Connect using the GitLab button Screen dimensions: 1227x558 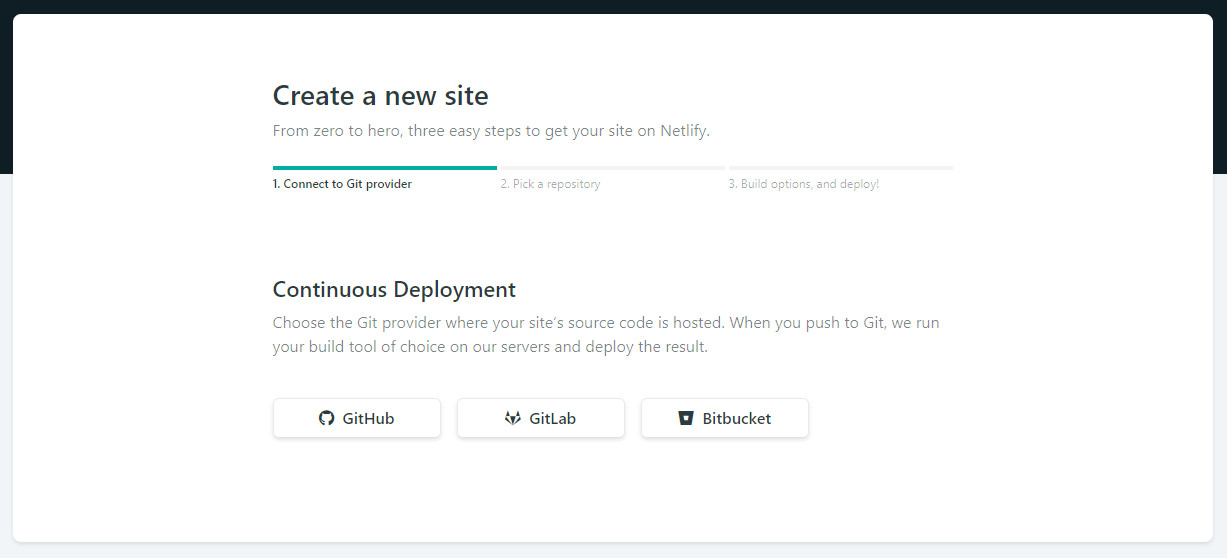(x=540, y=418)
